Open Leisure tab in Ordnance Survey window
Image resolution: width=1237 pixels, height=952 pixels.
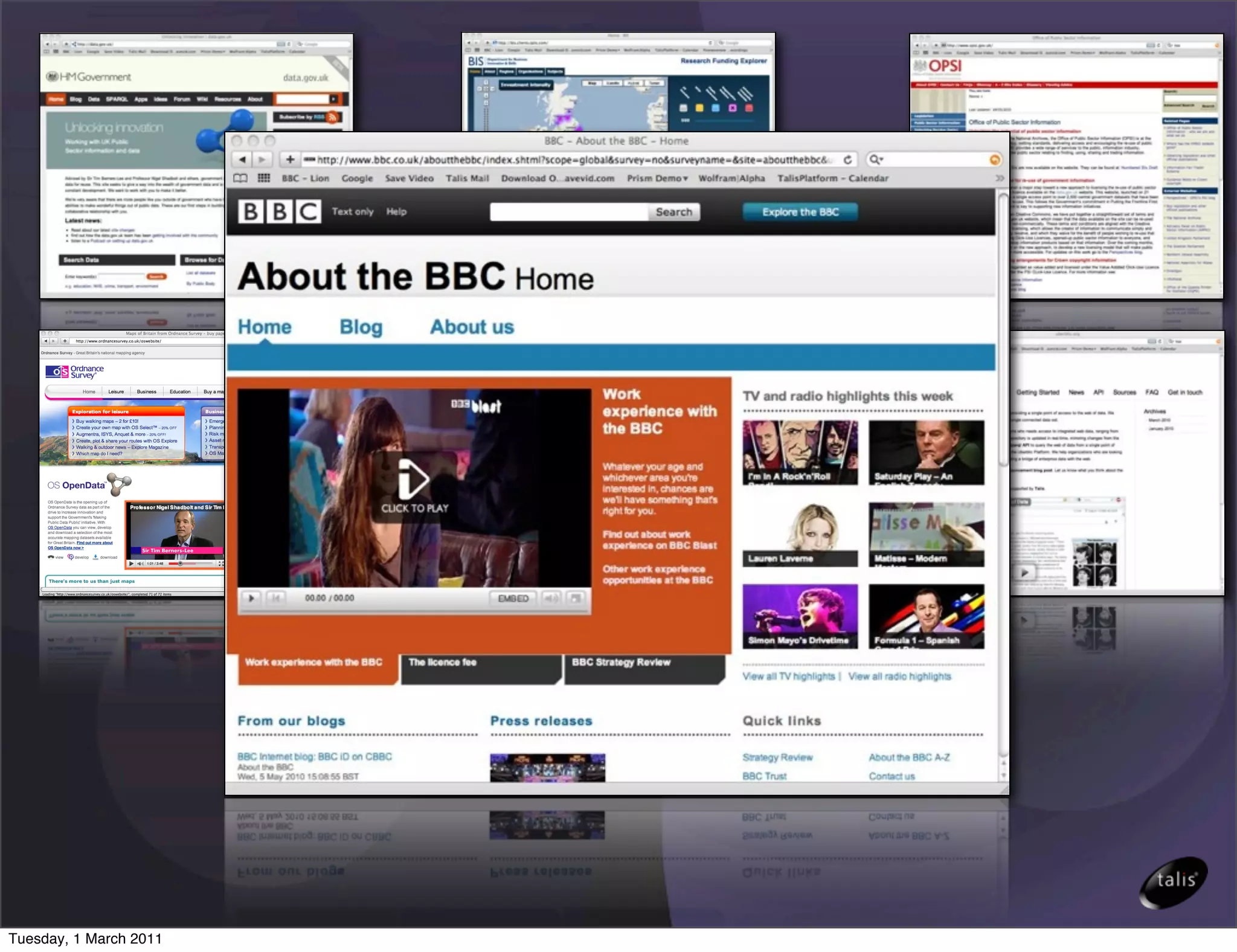coord(116,392)
